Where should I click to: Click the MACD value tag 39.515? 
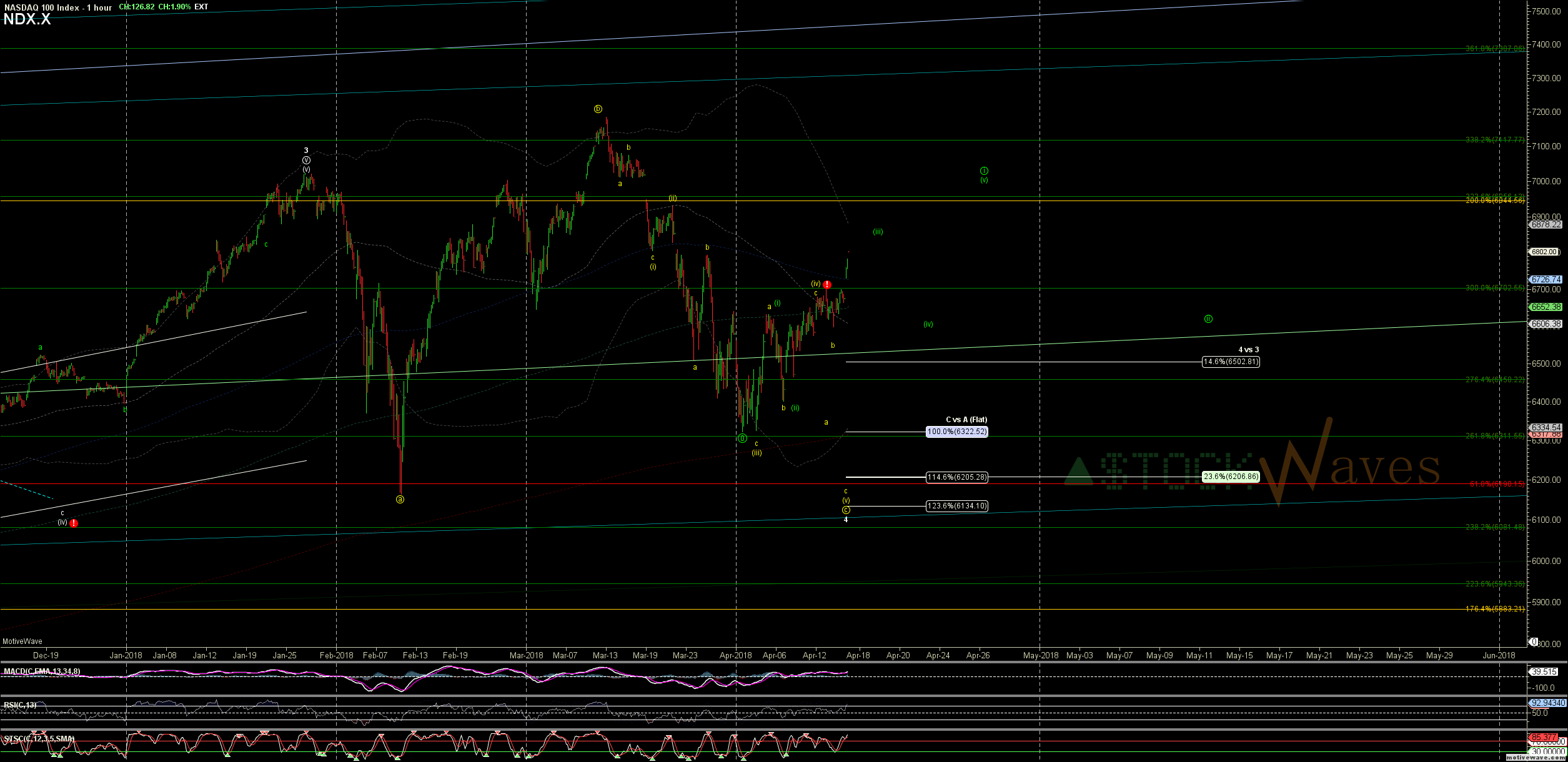click(1543, 672)
